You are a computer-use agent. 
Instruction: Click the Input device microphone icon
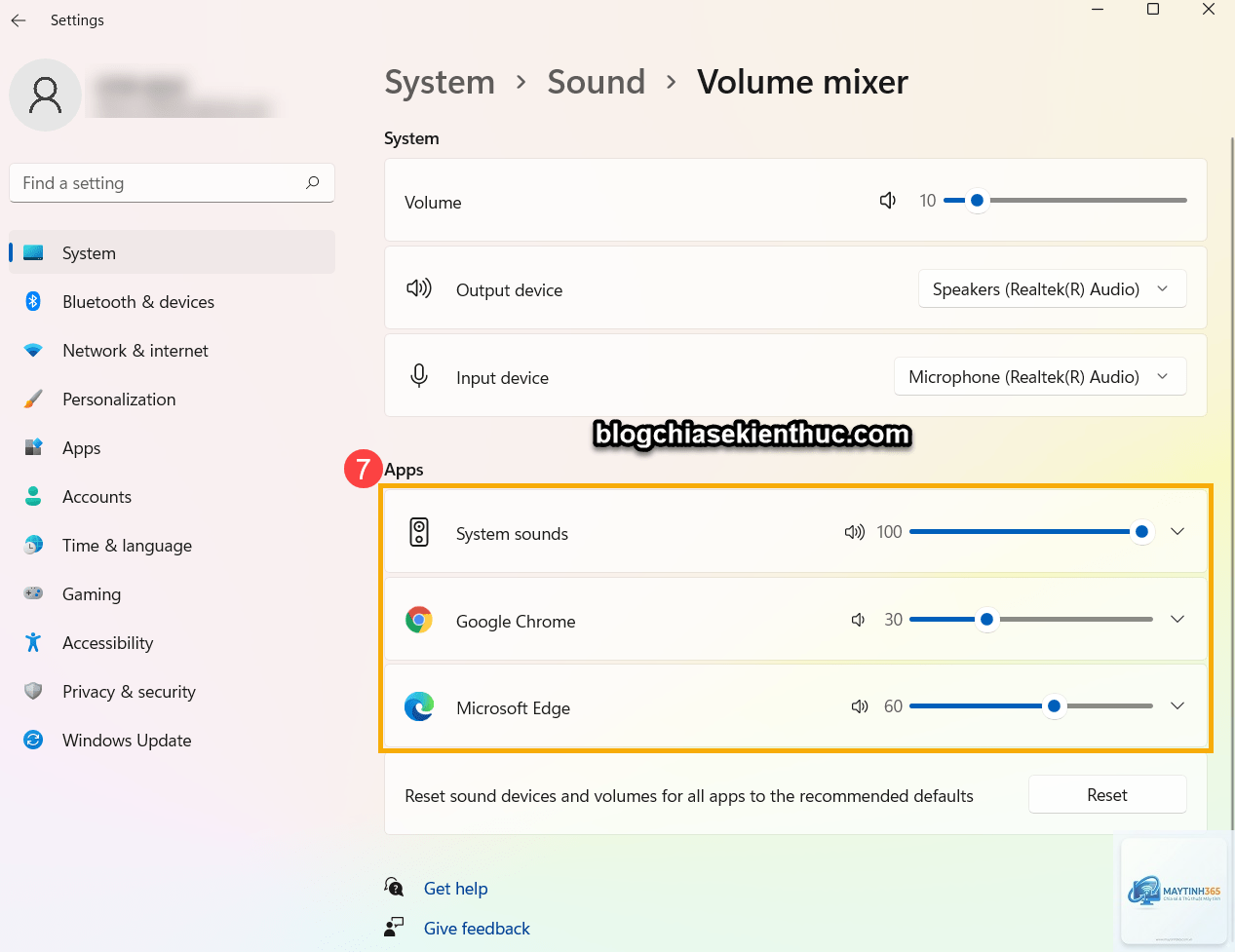419,376
